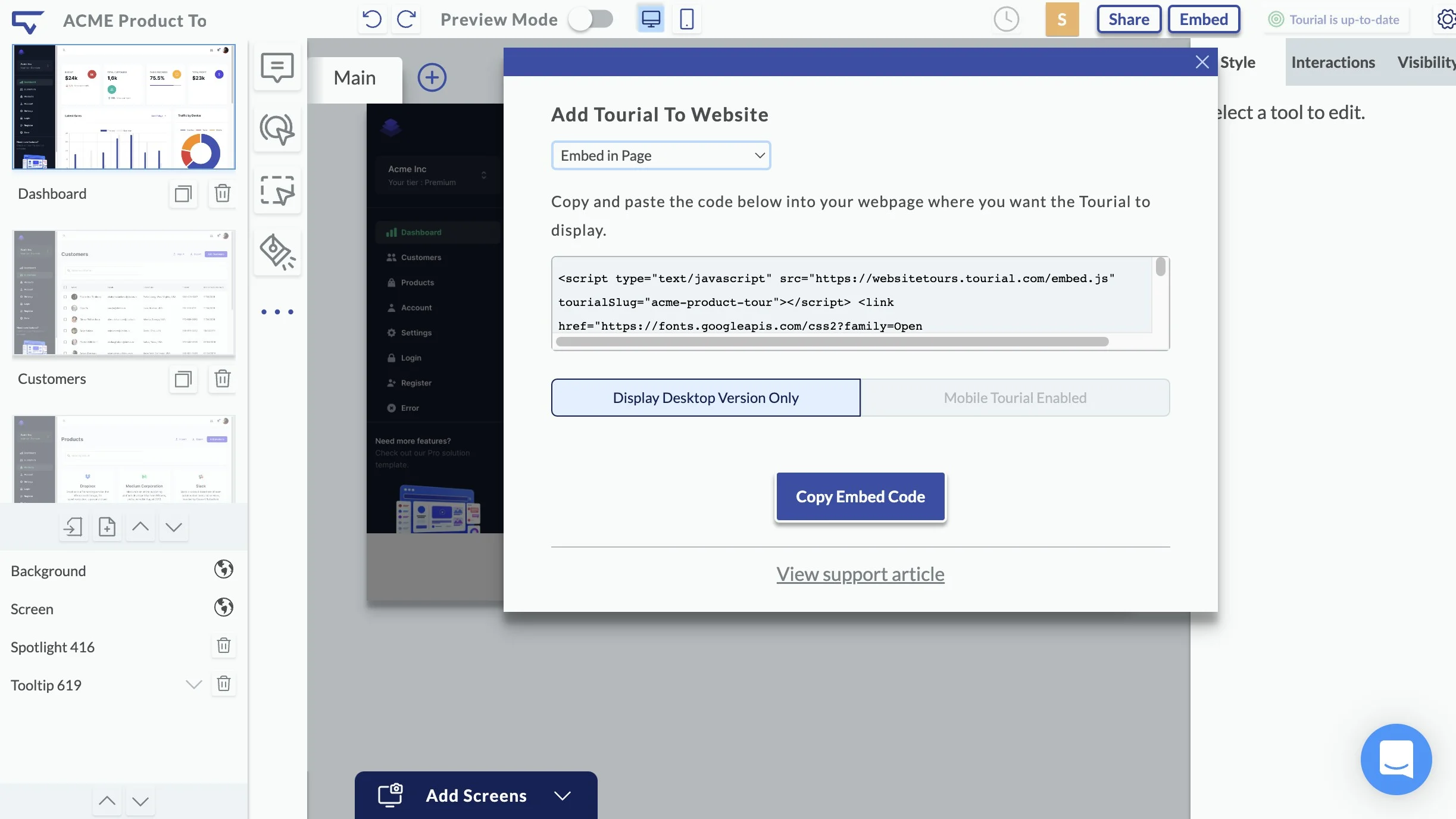Click Dashboard in preview sidebar

437,232
